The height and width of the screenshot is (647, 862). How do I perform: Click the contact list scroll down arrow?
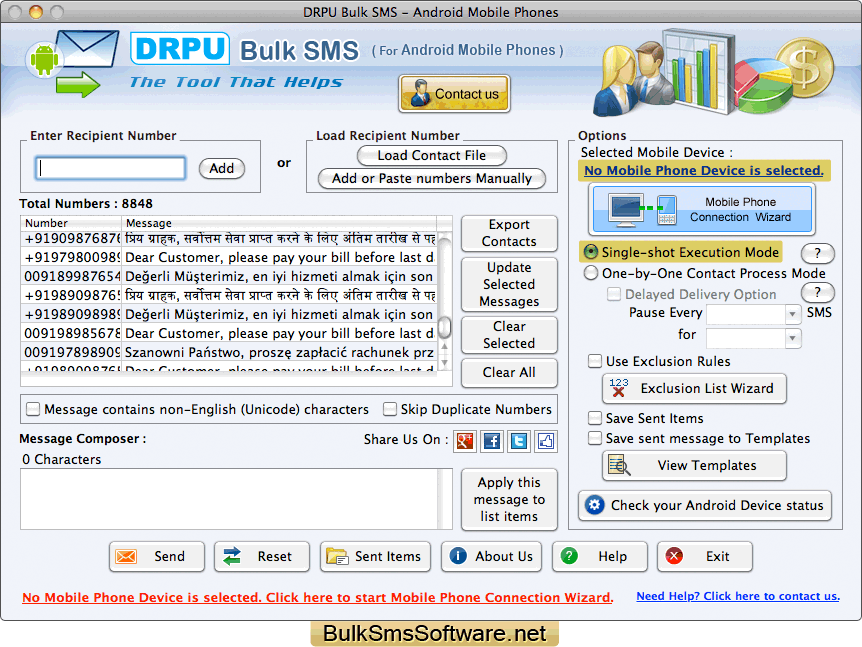click(445, 363)
